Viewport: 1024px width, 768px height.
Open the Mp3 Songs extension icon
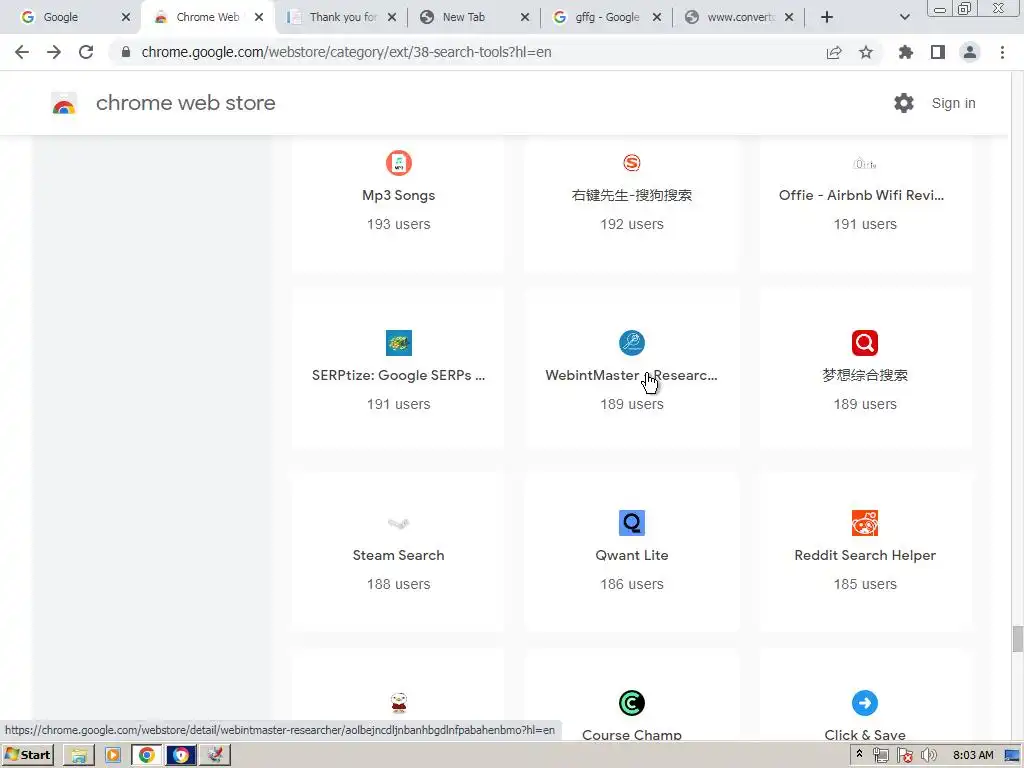398,163
